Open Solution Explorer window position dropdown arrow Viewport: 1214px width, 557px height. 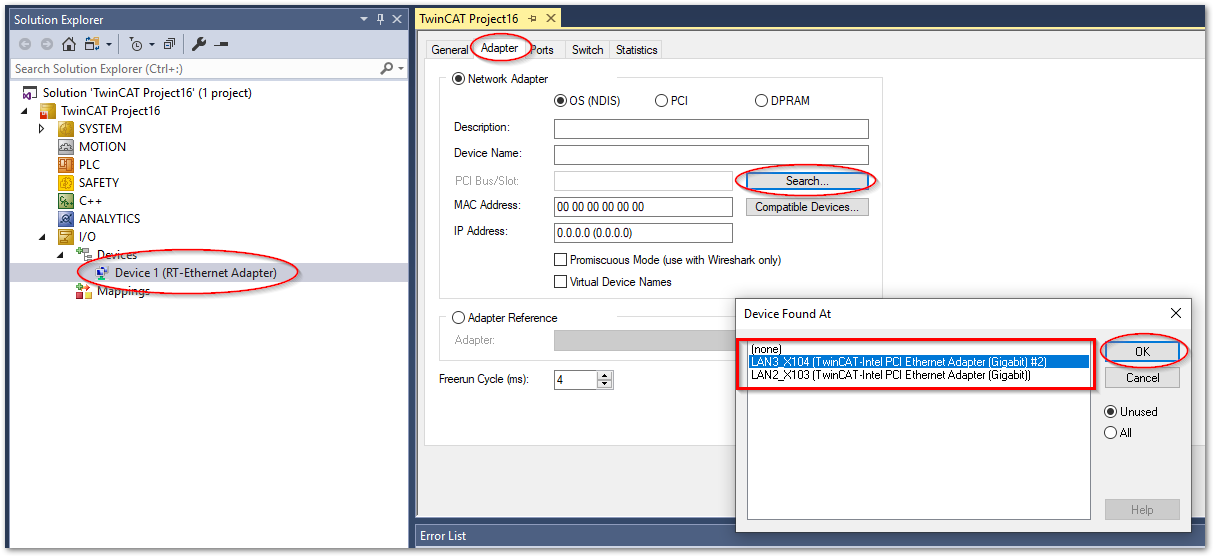click(363, 19)
